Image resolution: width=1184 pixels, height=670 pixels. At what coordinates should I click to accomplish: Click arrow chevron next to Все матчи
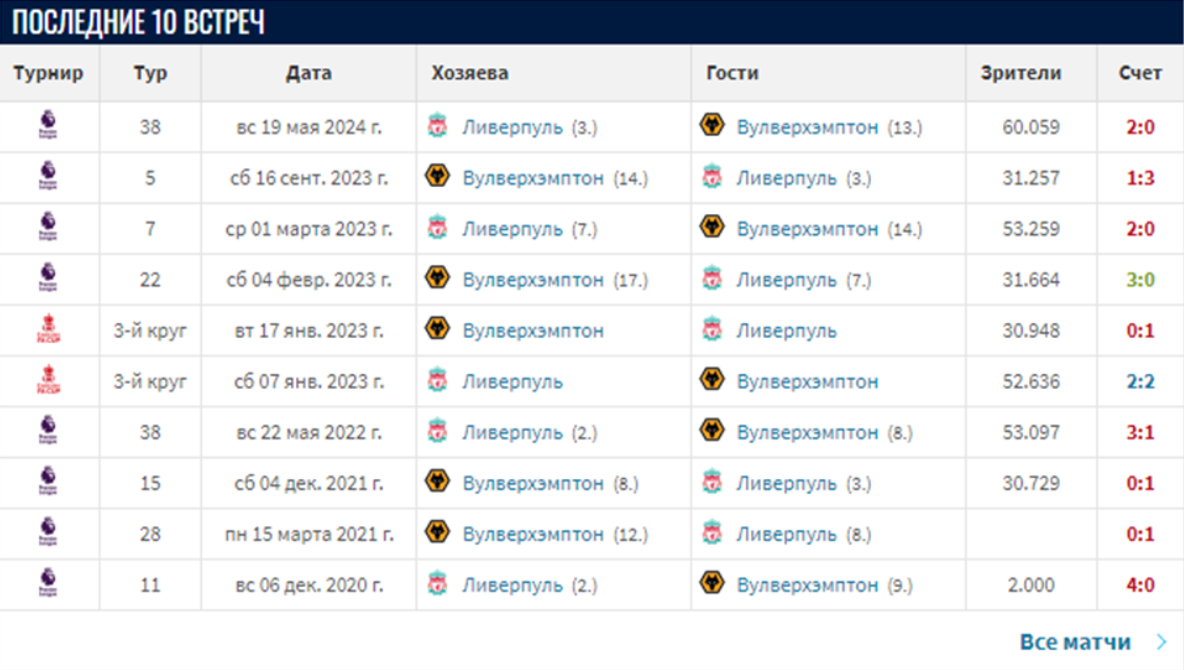(1161, 642)
